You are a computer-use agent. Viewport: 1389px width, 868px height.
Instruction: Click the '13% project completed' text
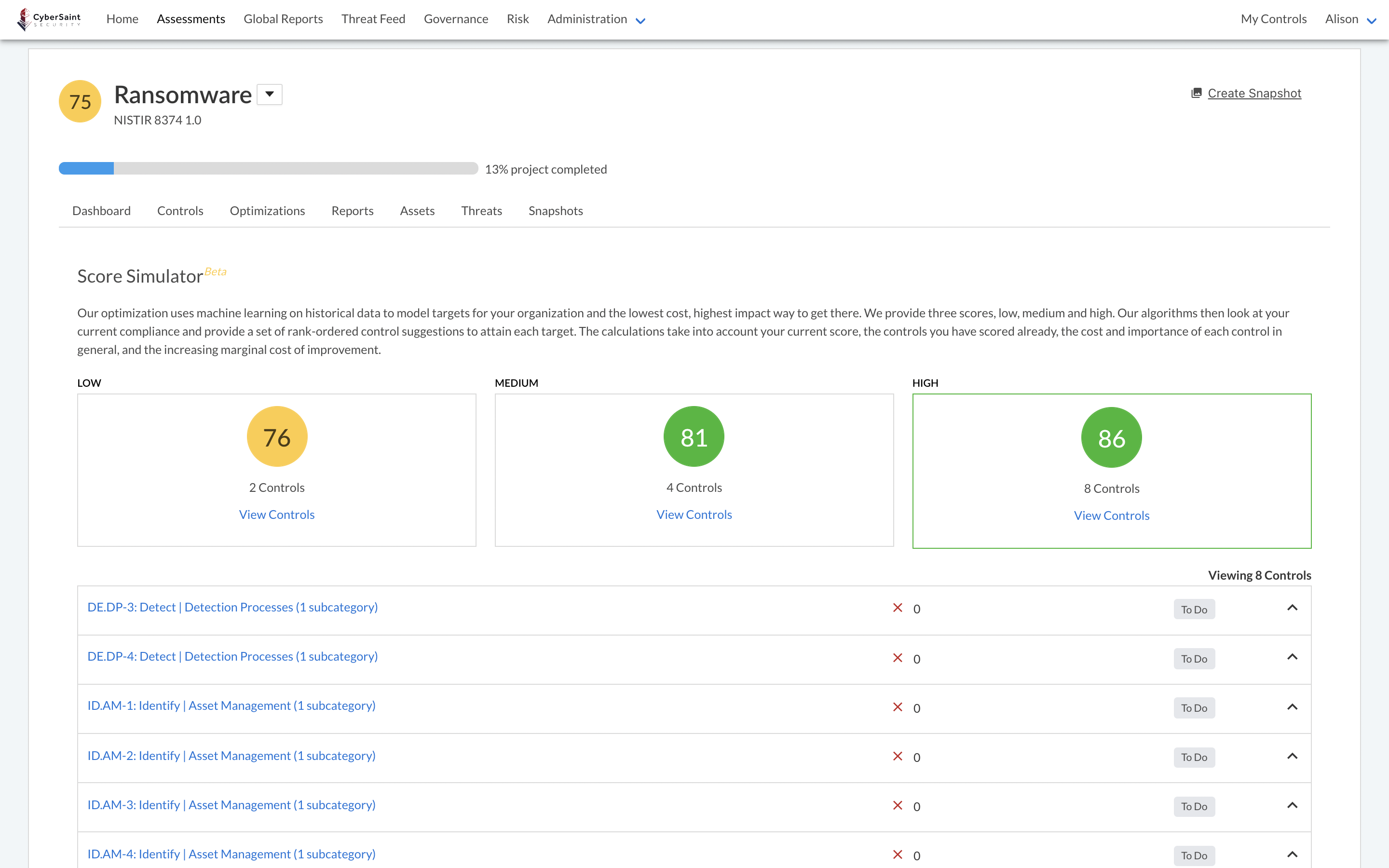coord(546,169)
